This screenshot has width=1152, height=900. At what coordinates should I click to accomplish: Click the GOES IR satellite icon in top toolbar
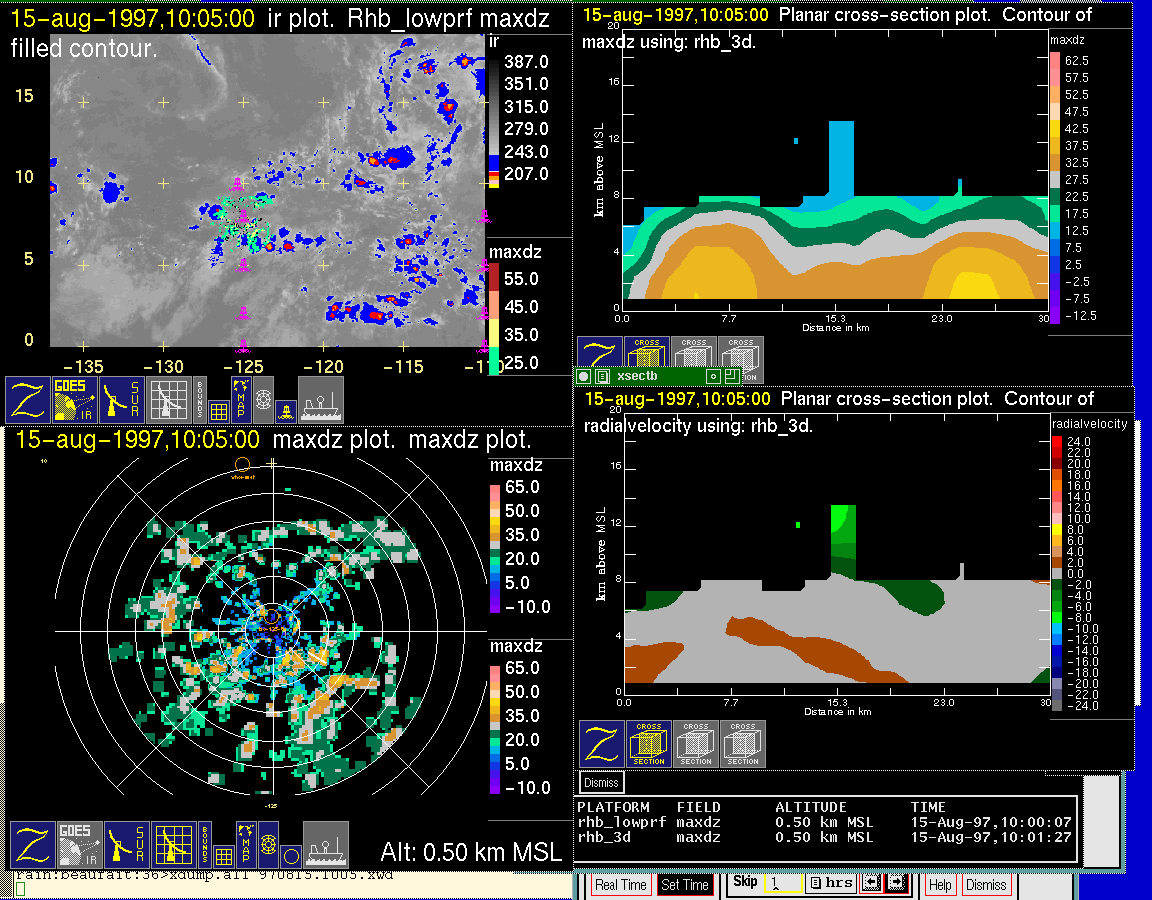point(76,400)
